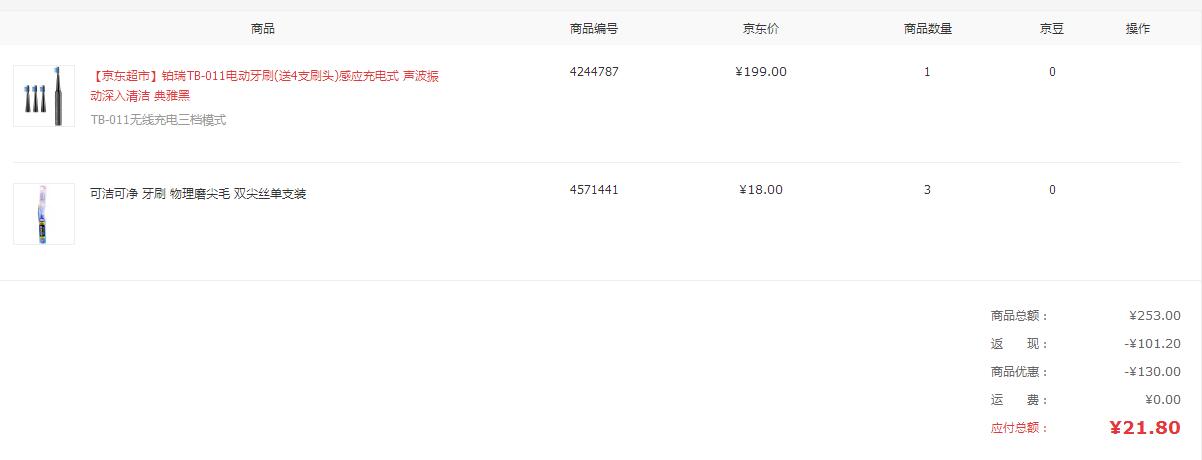Click the 商品优惠 -¥130.00 amount

point(1152,372)
